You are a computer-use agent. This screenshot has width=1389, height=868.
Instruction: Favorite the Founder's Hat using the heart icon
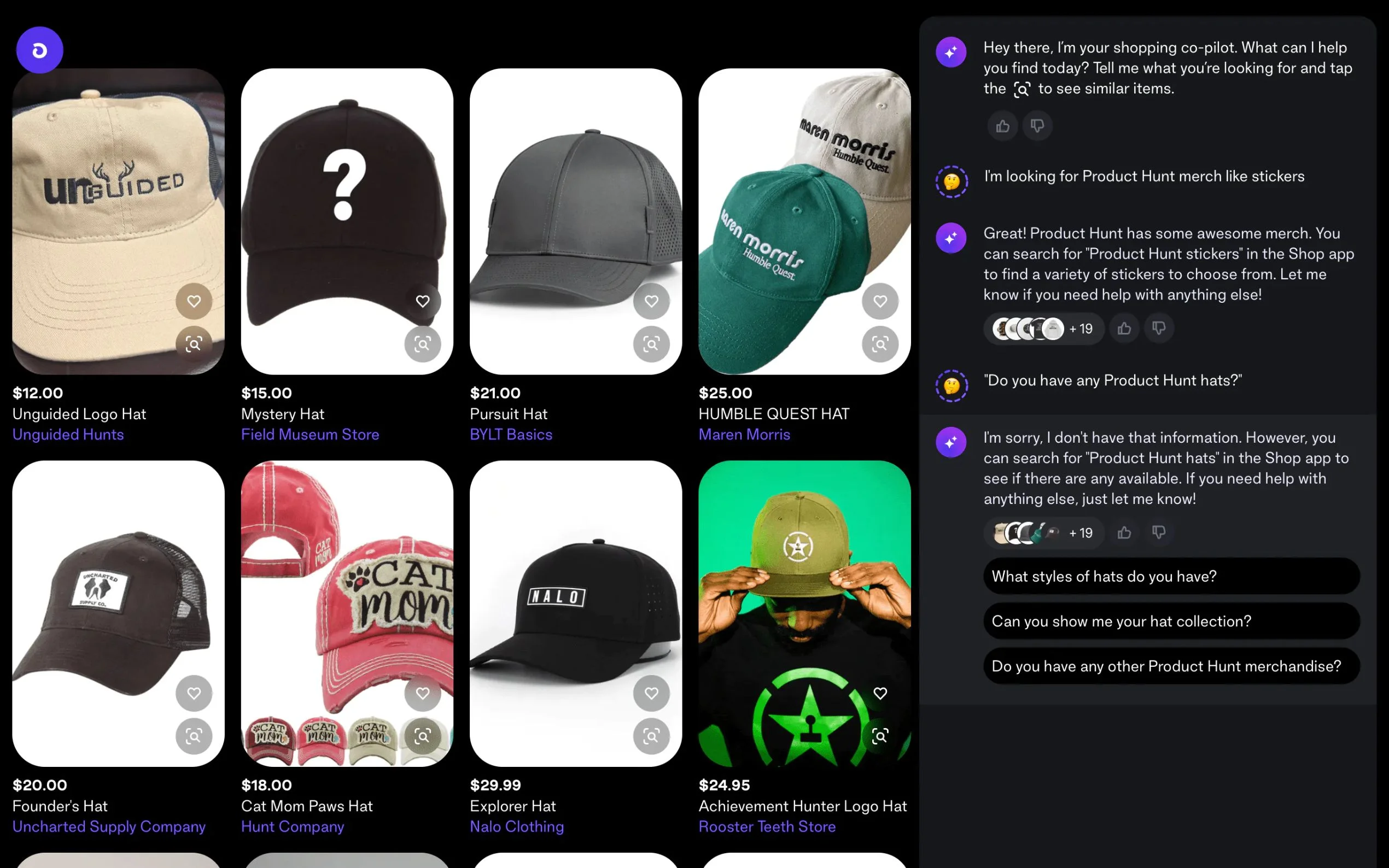click(194, 694)
